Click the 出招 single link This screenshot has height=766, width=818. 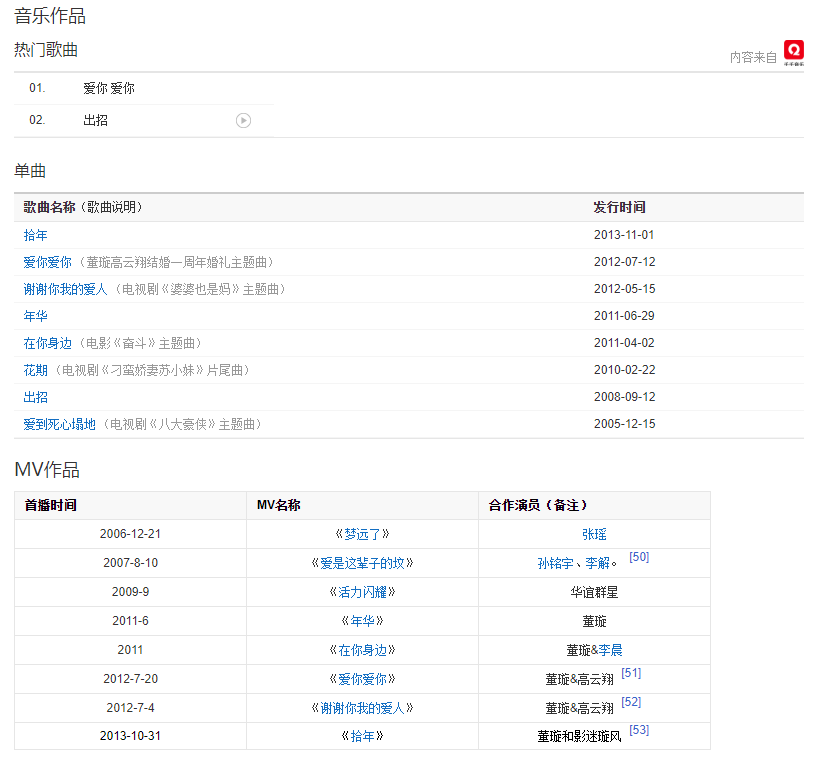(36, 397)
